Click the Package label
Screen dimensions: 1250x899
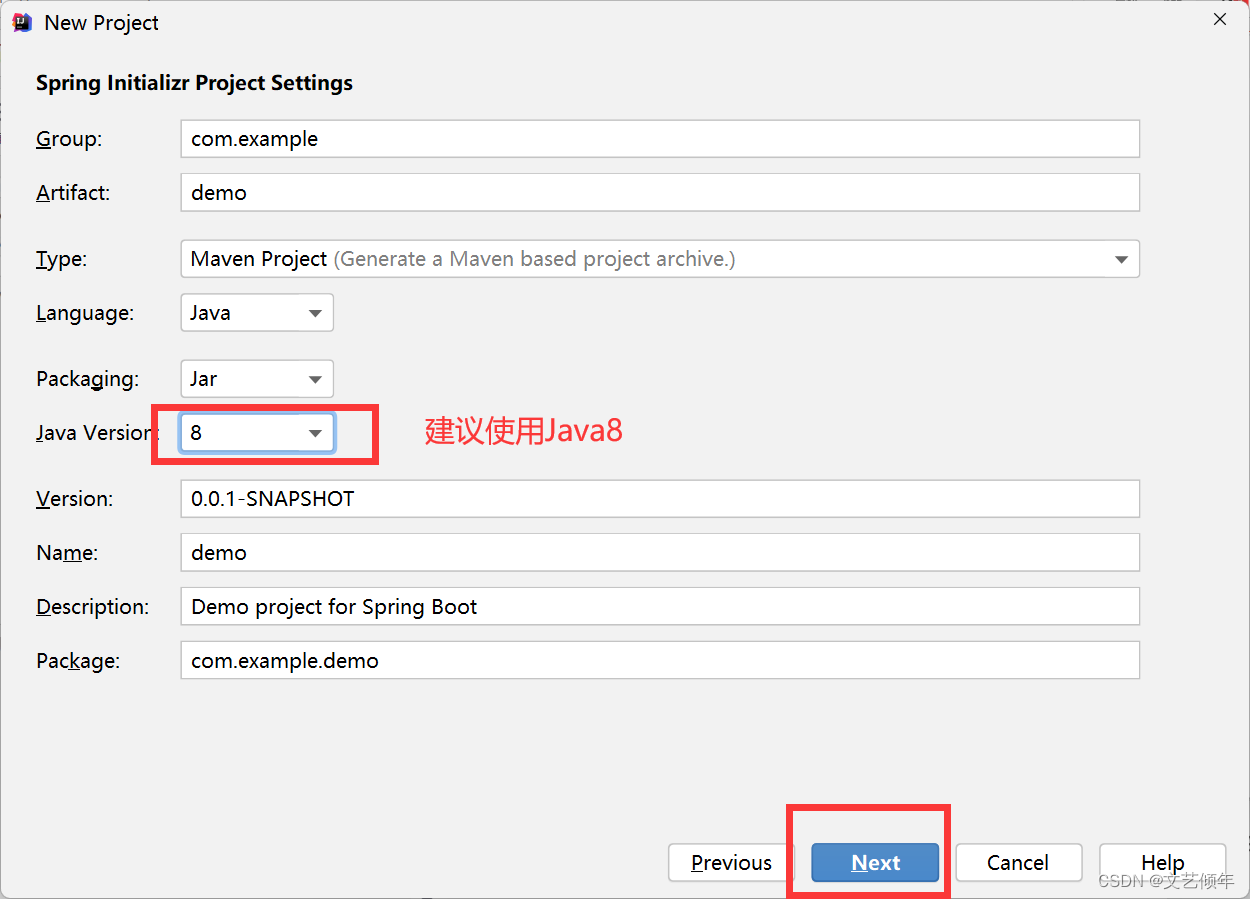pos(78,661)
